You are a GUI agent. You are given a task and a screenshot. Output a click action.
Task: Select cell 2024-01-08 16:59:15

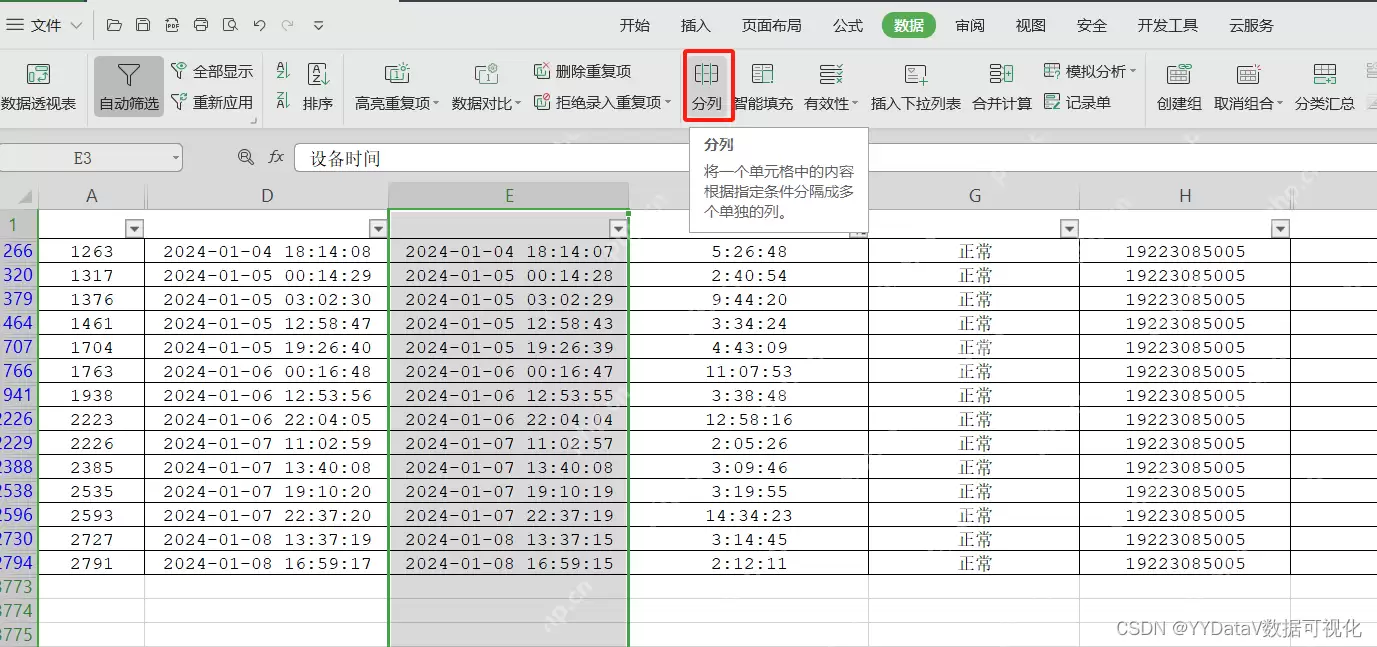[x=509, y=564]
